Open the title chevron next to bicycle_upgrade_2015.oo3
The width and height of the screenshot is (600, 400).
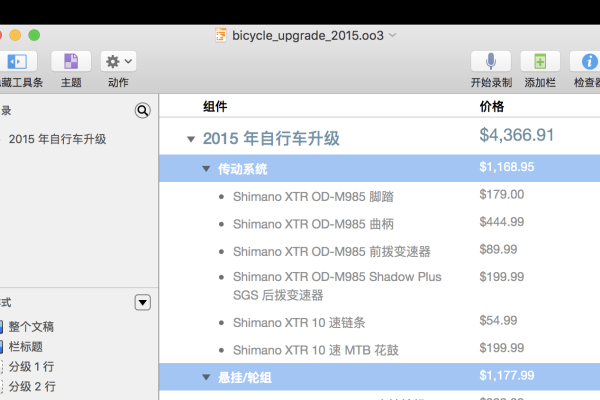(392, 35)
